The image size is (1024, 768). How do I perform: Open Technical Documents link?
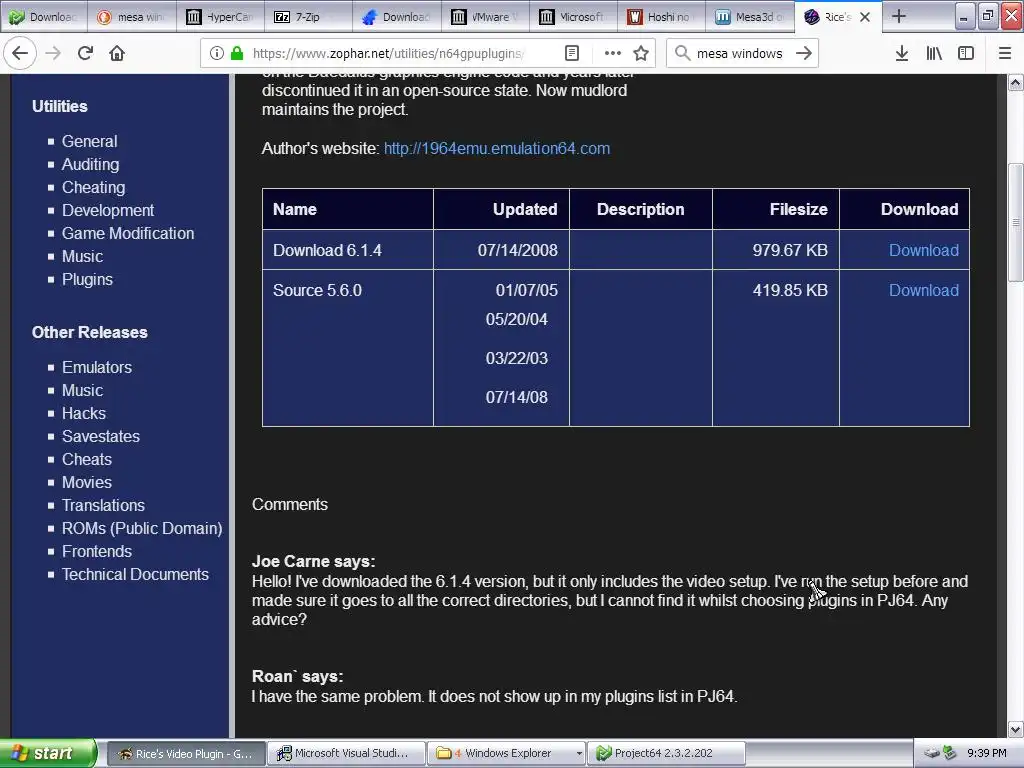pos(135,574)
